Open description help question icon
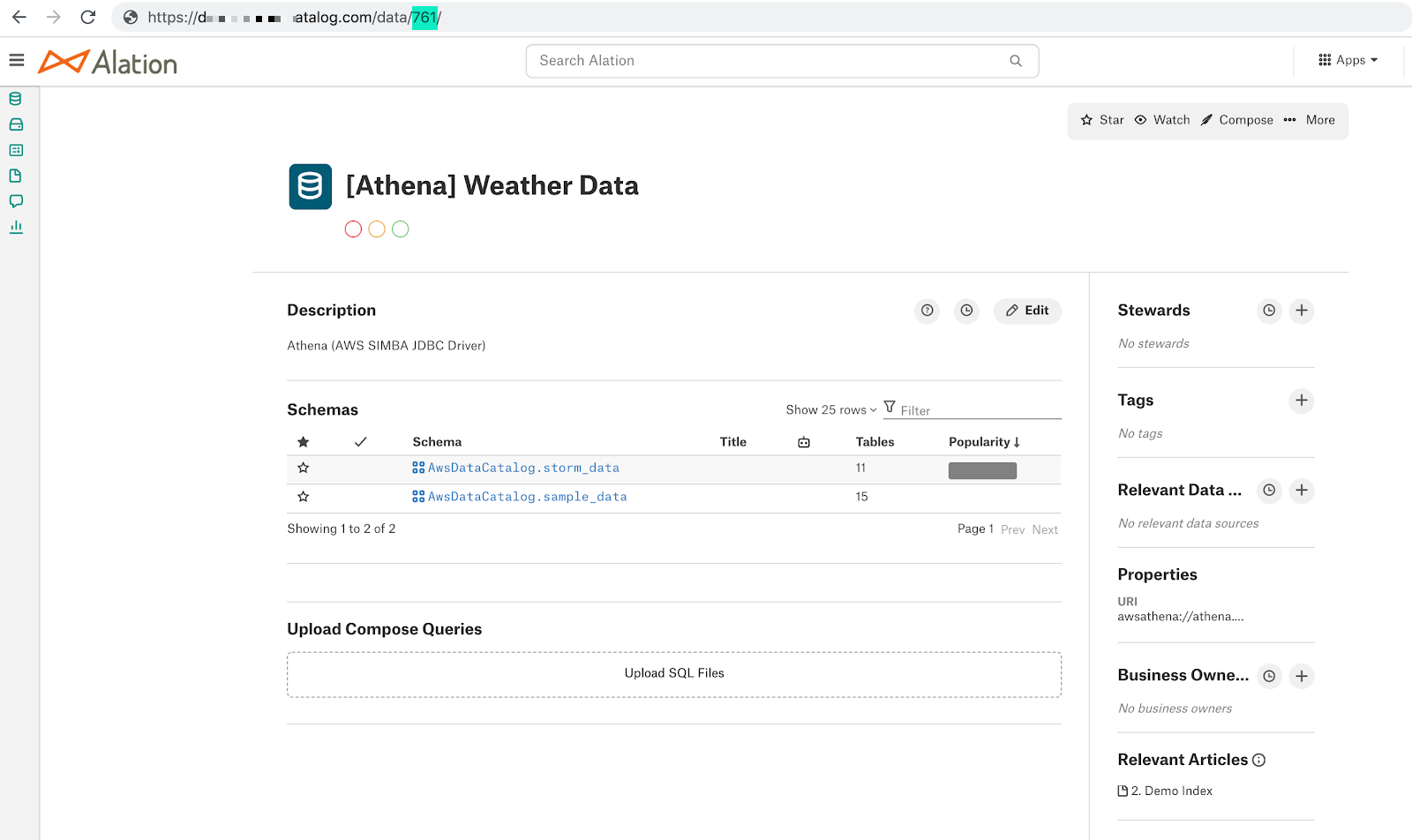 928,311
